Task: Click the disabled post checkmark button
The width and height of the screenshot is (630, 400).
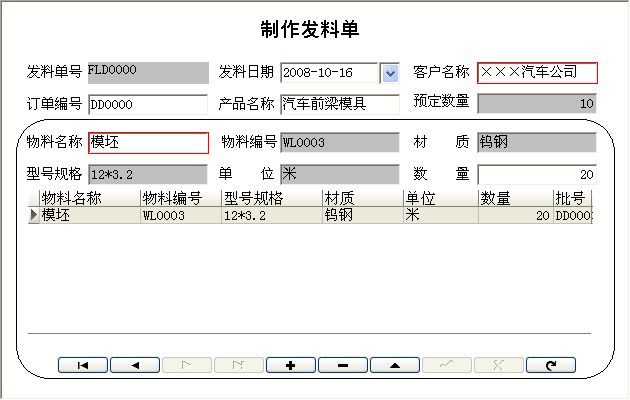Action: pyautogui.click(x=447, y=365)
